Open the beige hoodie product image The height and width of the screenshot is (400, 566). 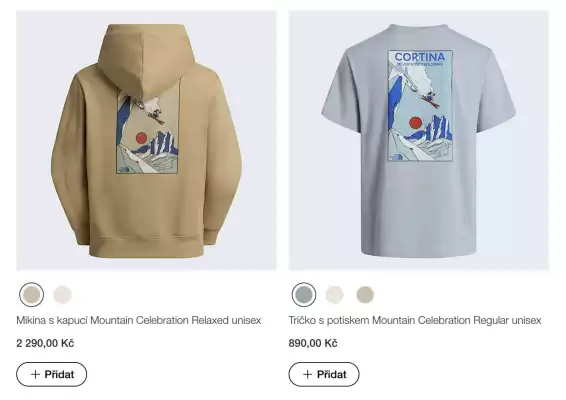(146, 140)
